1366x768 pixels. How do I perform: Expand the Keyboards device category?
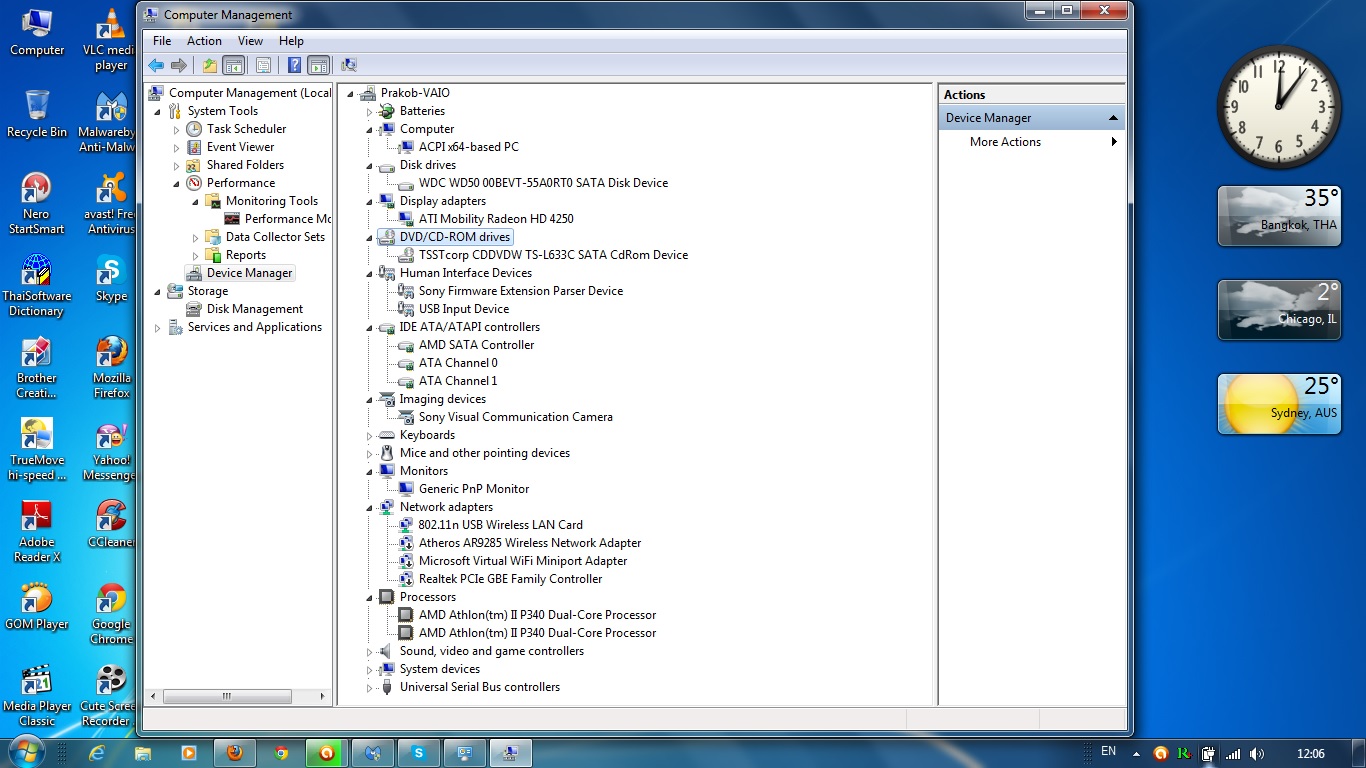click(369, 435)
